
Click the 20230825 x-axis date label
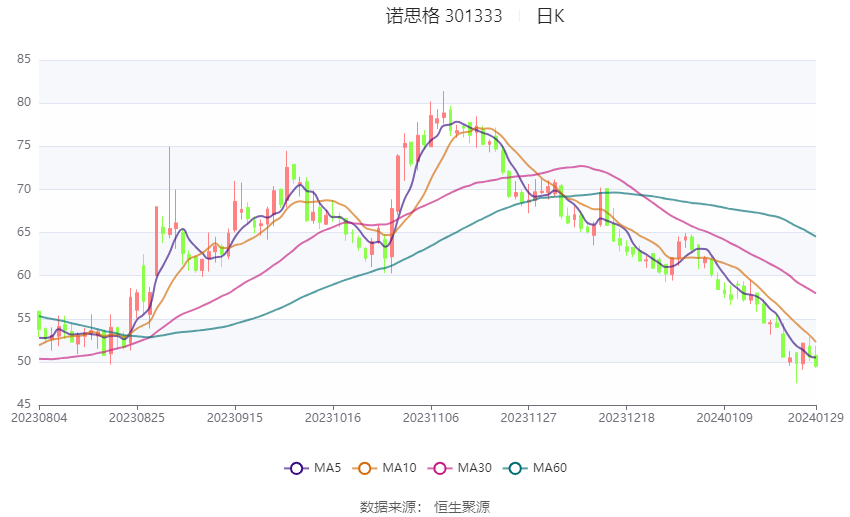137,418
